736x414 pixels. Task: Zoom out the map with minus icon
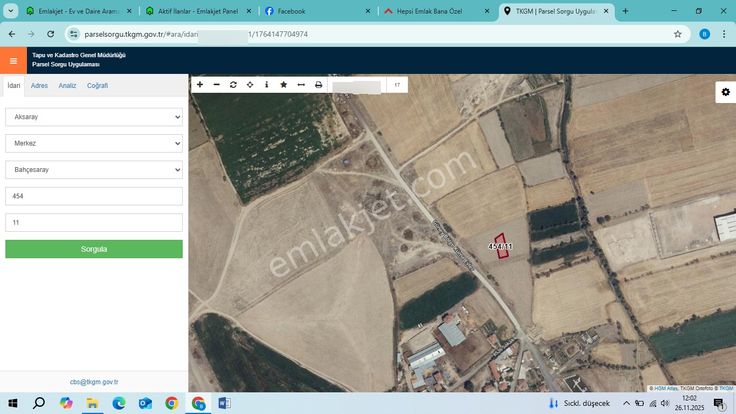[216, 84]
